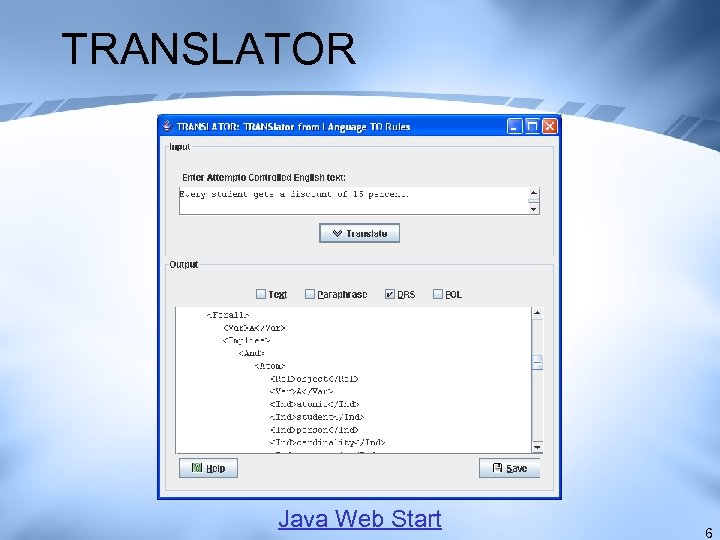Click the "<Ind>person</Ind>" output line
Viewport: 720px width, 540px height.
[314, 430]
